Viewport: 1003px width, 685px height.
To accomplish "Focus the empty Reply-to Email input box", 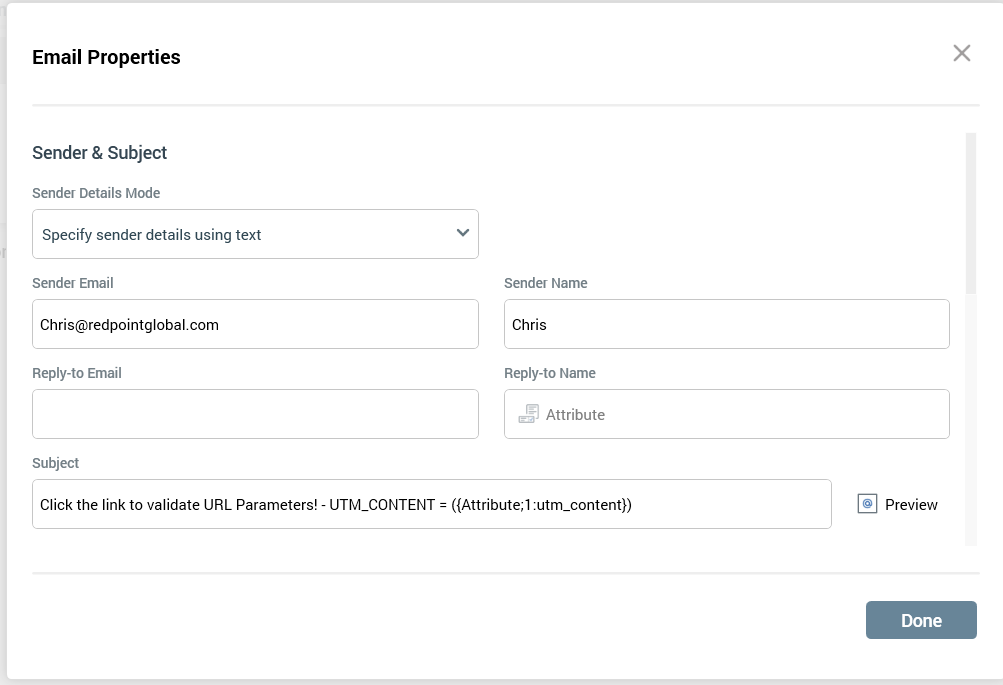I will click(x=255, y=414).
